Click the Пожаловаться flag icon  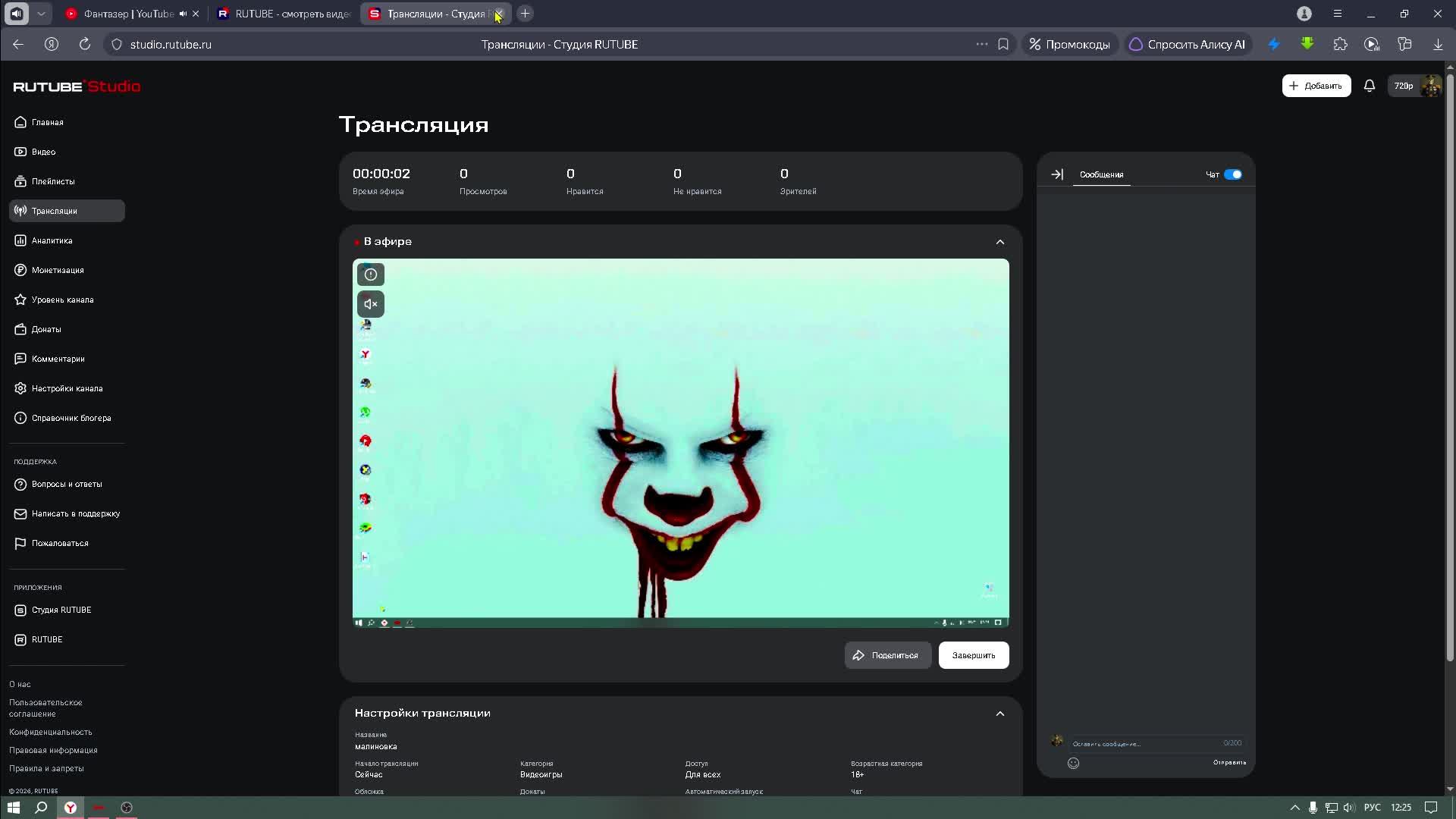click(20, 543)
